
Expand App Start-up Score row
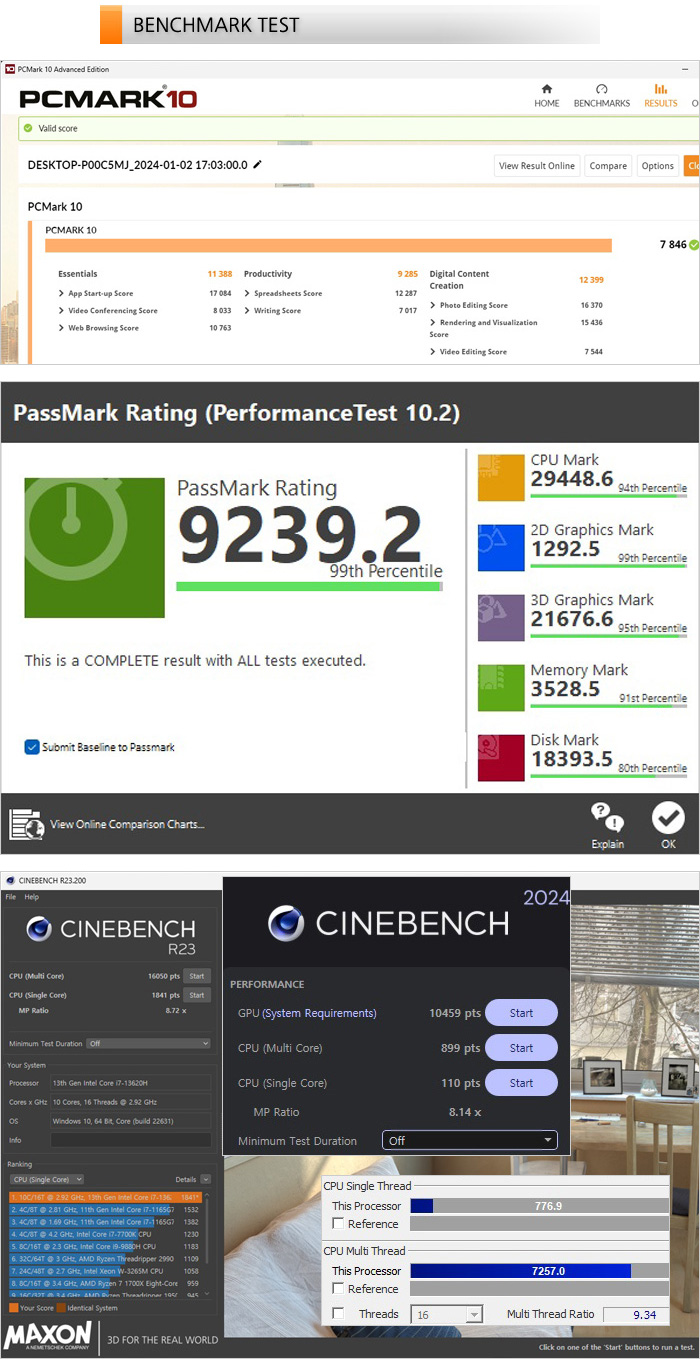[x=62, y=293]
